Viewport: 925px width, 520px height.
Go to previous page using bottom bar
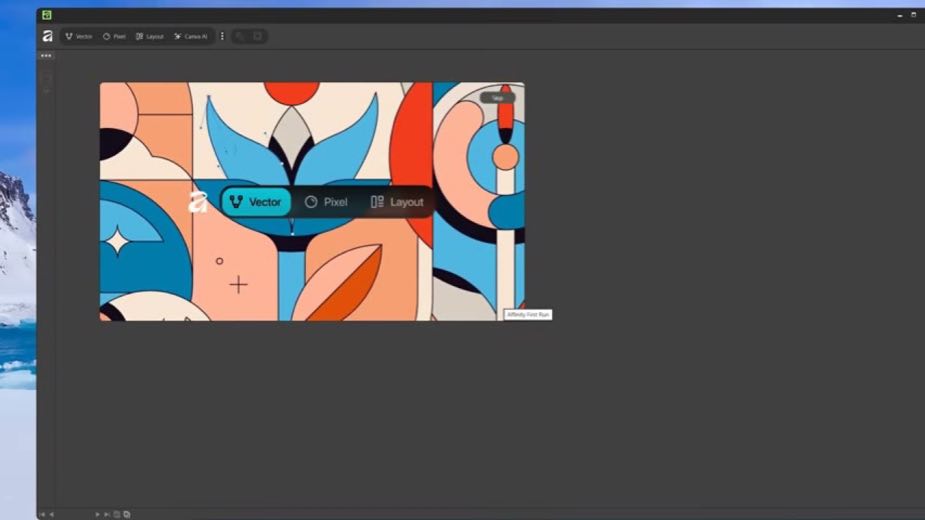pos(51,514)
